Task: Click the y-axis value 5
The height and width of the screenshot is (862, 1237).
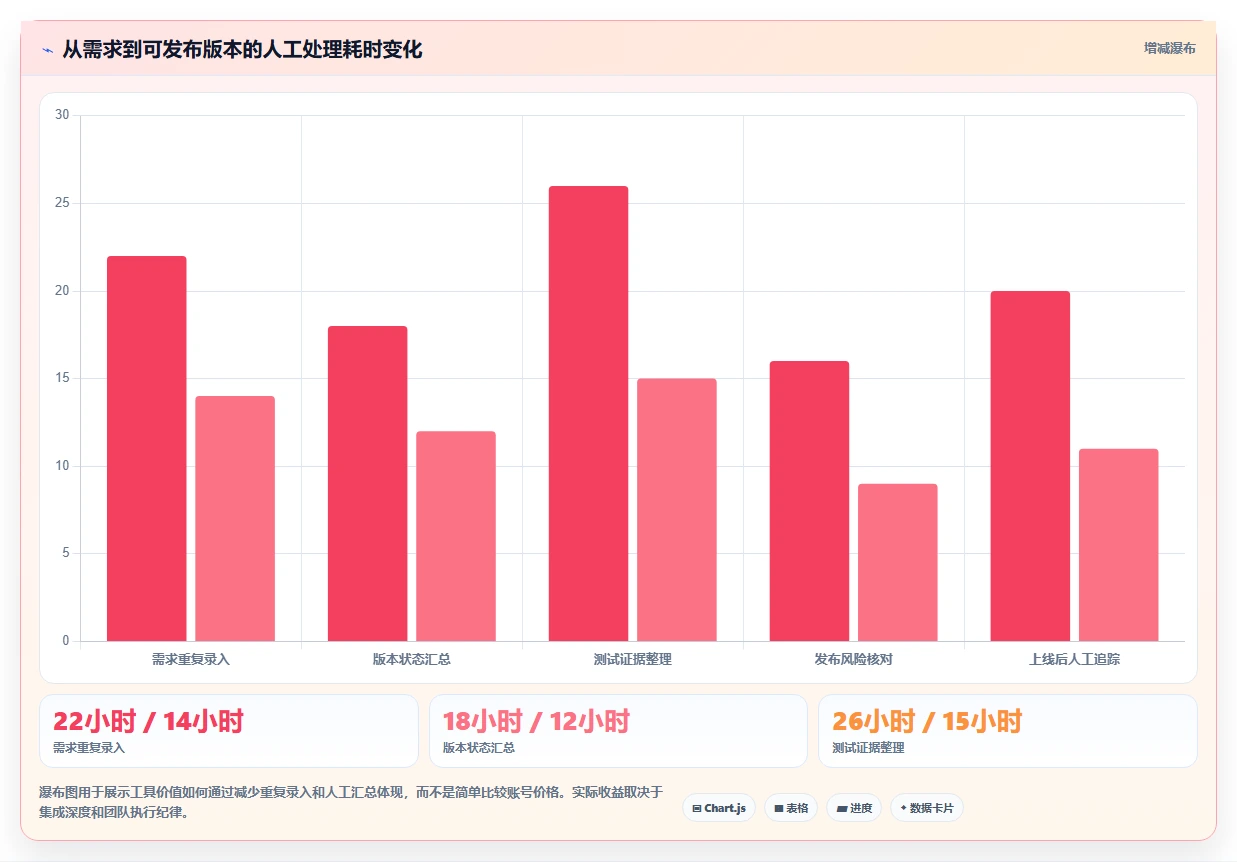Action: (x=65, y=553)
